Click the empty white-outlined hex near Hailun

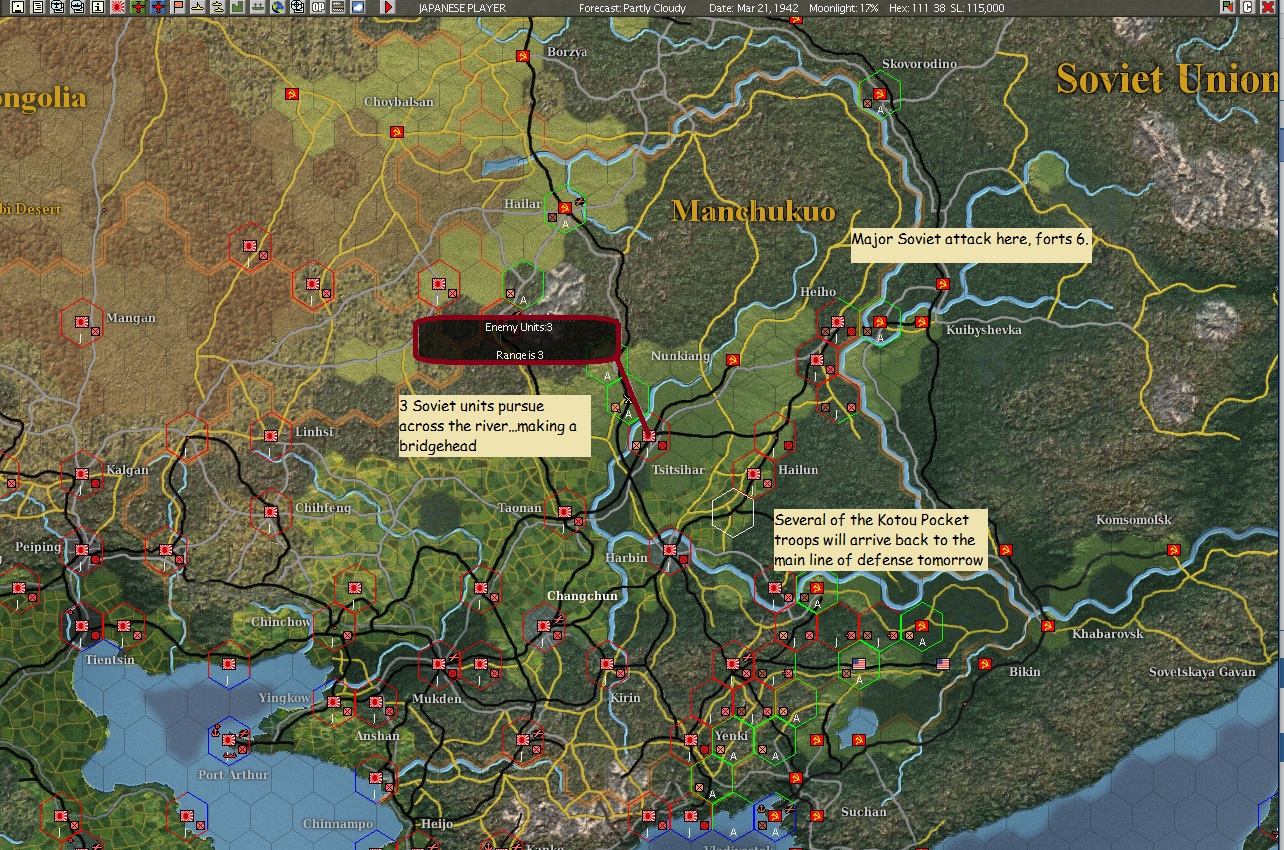[x=732, y=512]
